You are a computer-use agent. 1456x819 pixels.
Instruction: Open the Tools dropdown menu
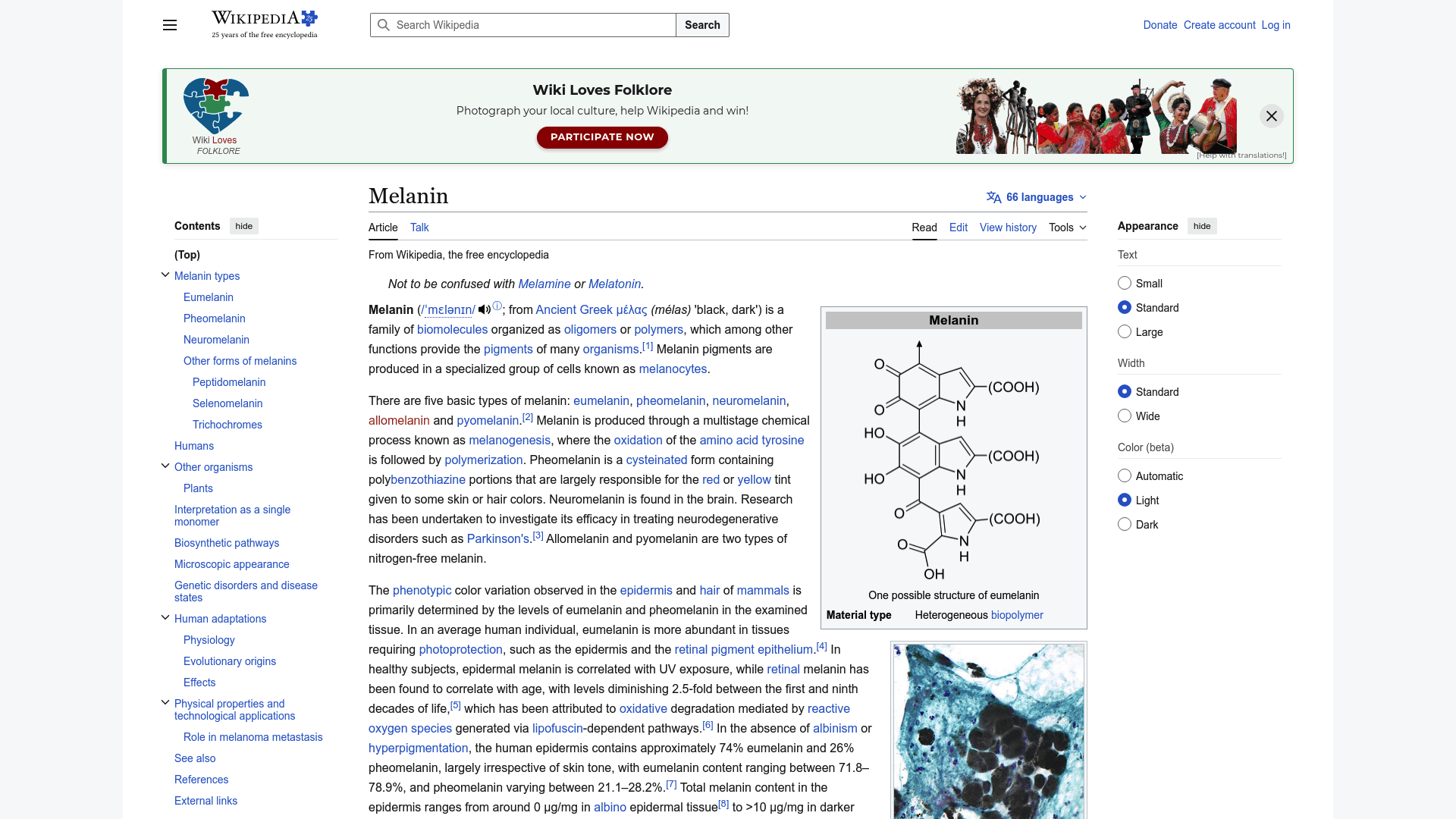tap(1068, 227)
